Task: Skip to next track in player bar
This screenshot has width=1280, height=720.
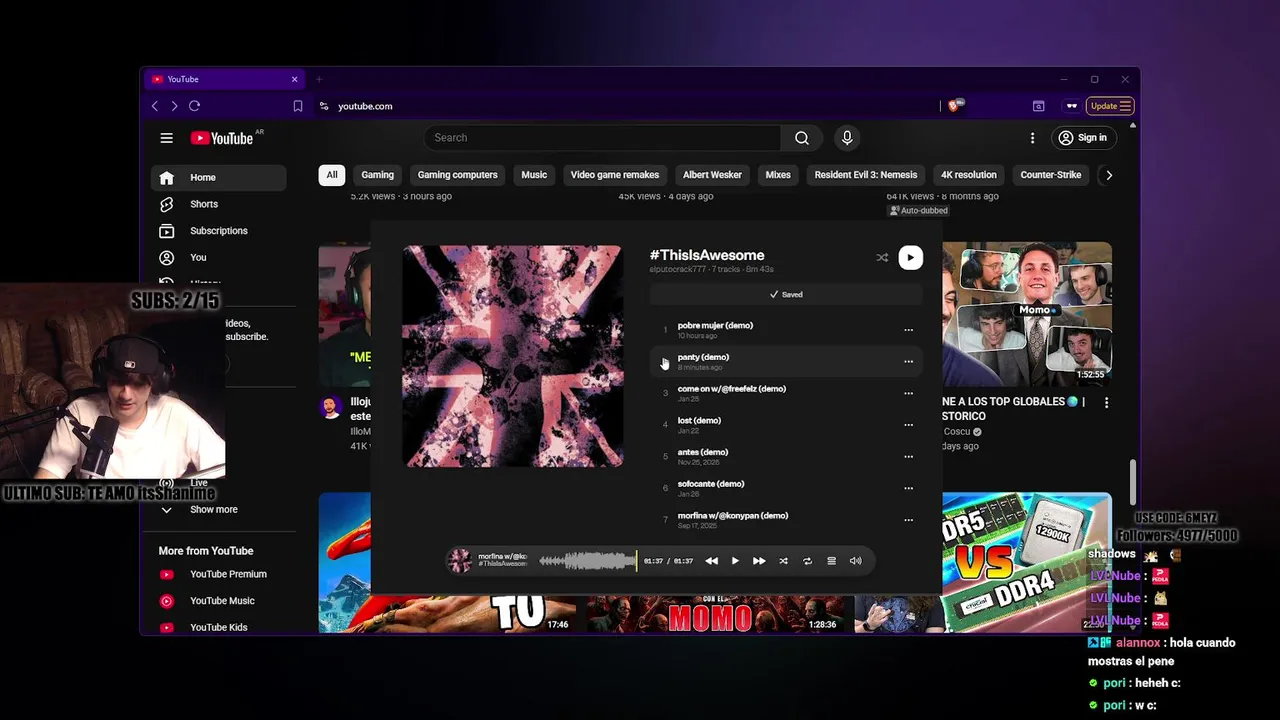Action: coord(759,561)
